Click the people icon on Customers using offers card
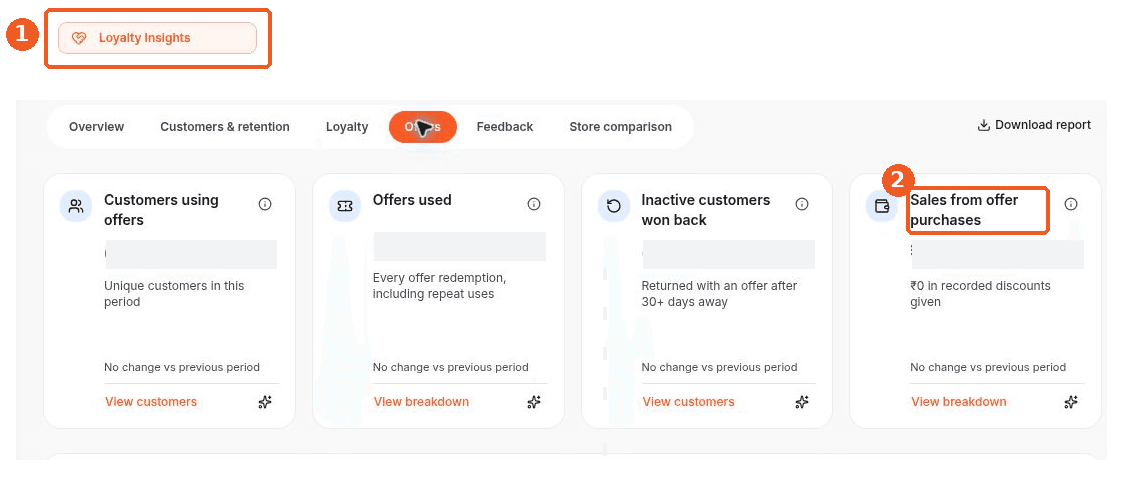Viewport: 1123px width, 480px height. point(76,206)
